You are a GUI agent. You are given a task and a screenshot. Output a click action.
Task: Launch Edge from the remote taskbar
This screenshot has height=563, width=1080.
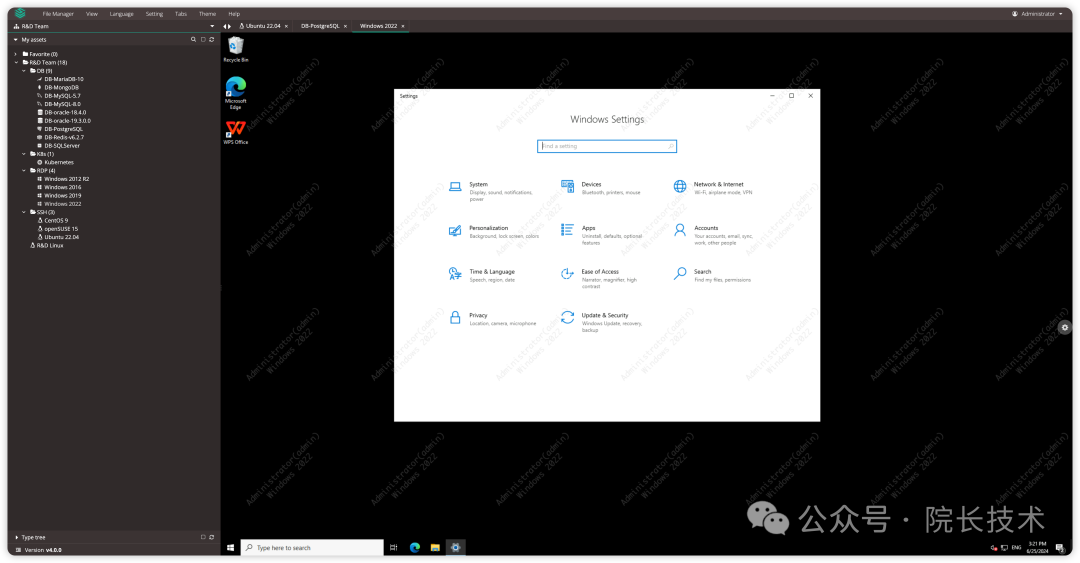415,548
